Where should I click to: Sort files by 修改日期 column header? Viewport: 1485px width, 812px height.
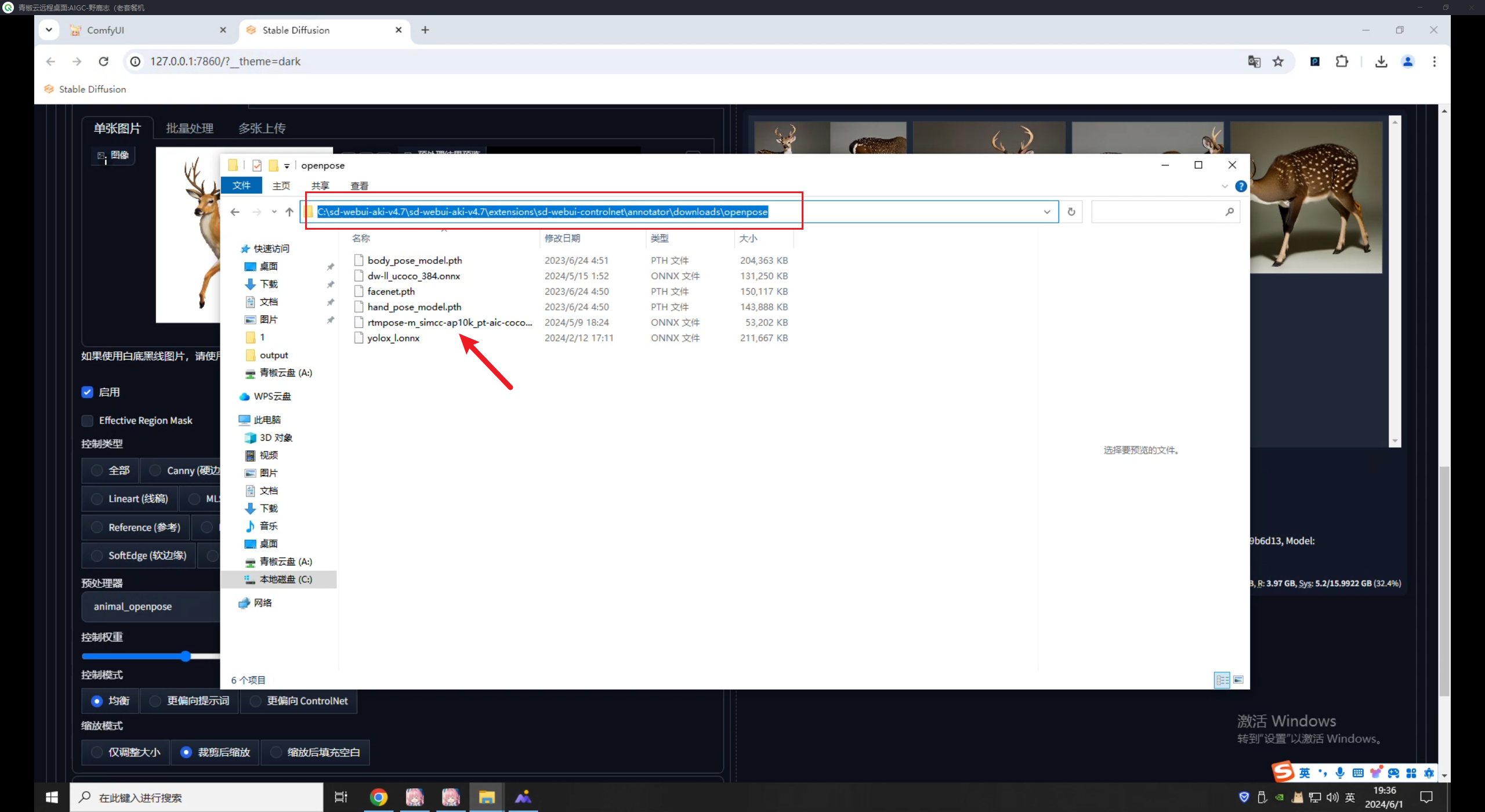tap(593, 238)
